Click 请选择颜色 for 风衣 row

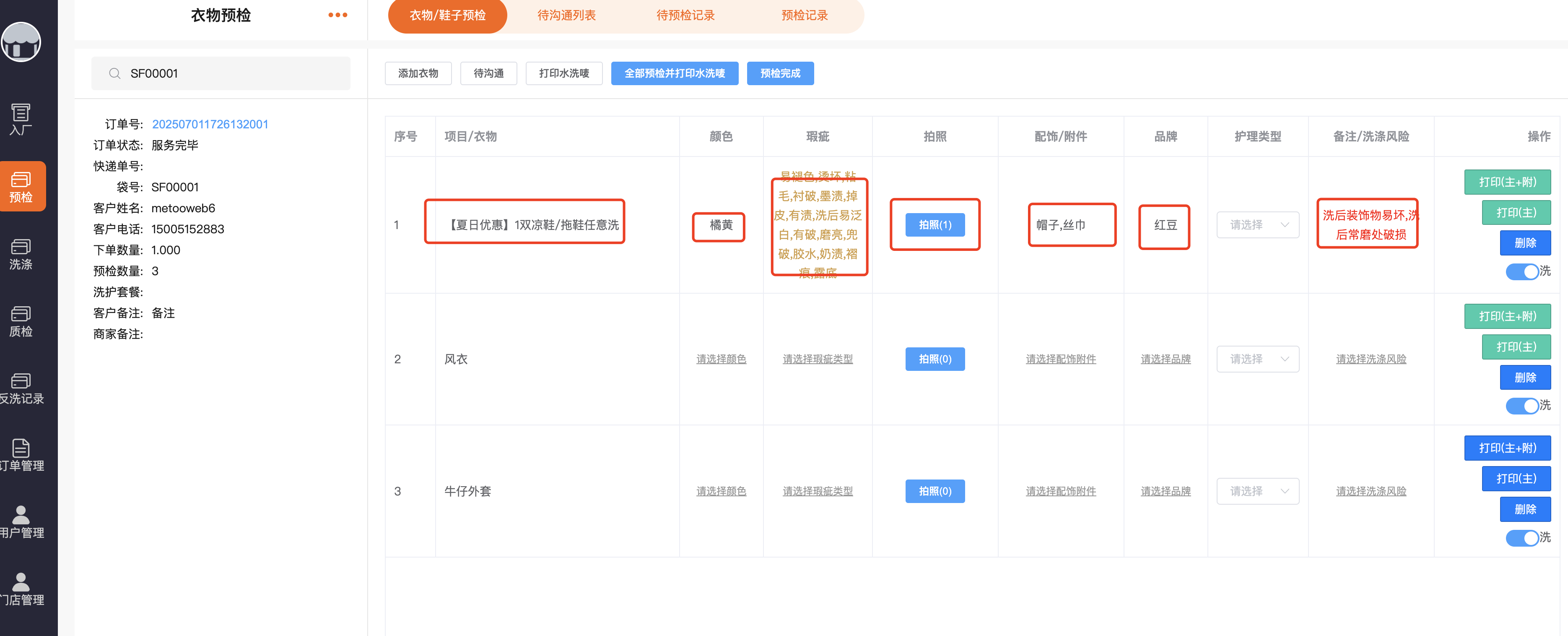[721, 359]
